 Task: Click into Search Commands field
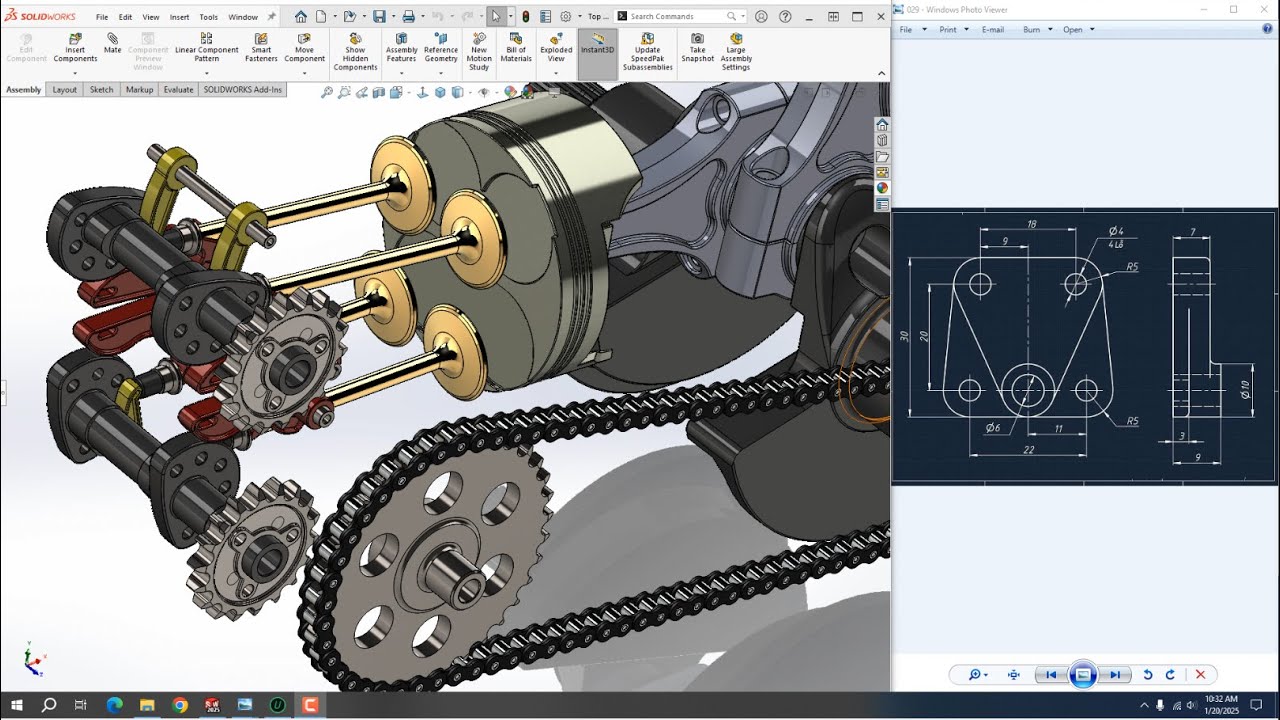click(x=680, y=16)
